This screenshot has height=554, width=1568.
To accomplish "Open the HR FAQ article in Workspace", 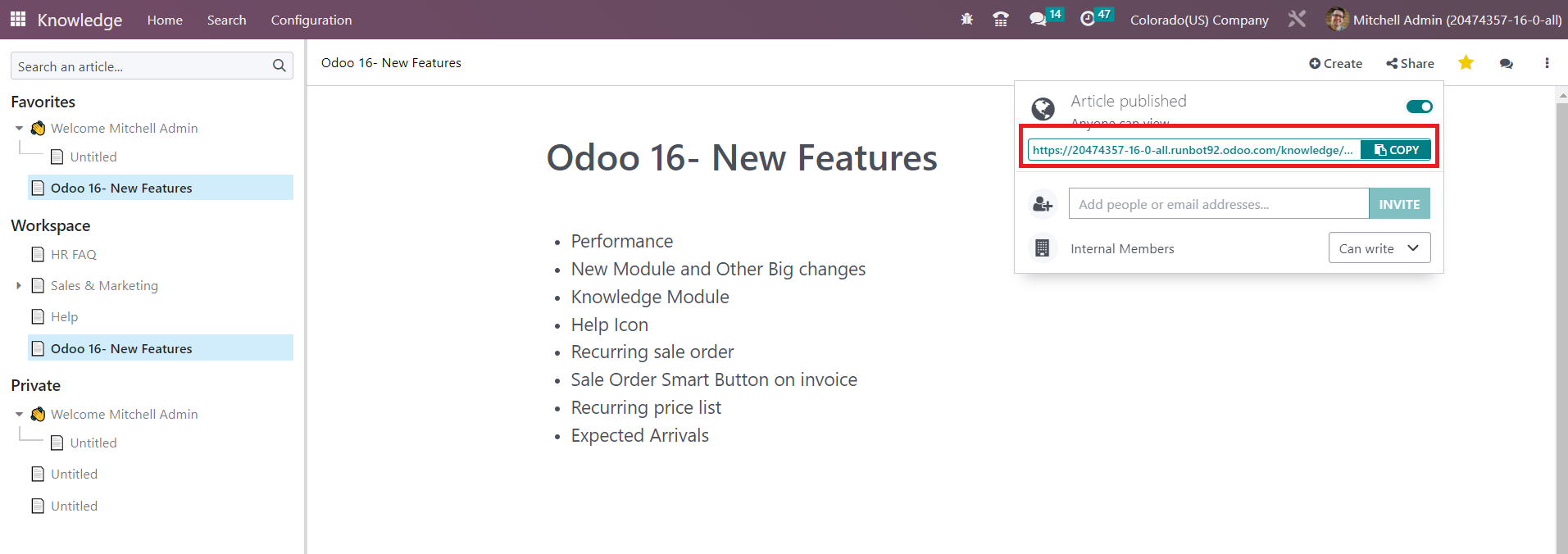I will pos(74,254).
